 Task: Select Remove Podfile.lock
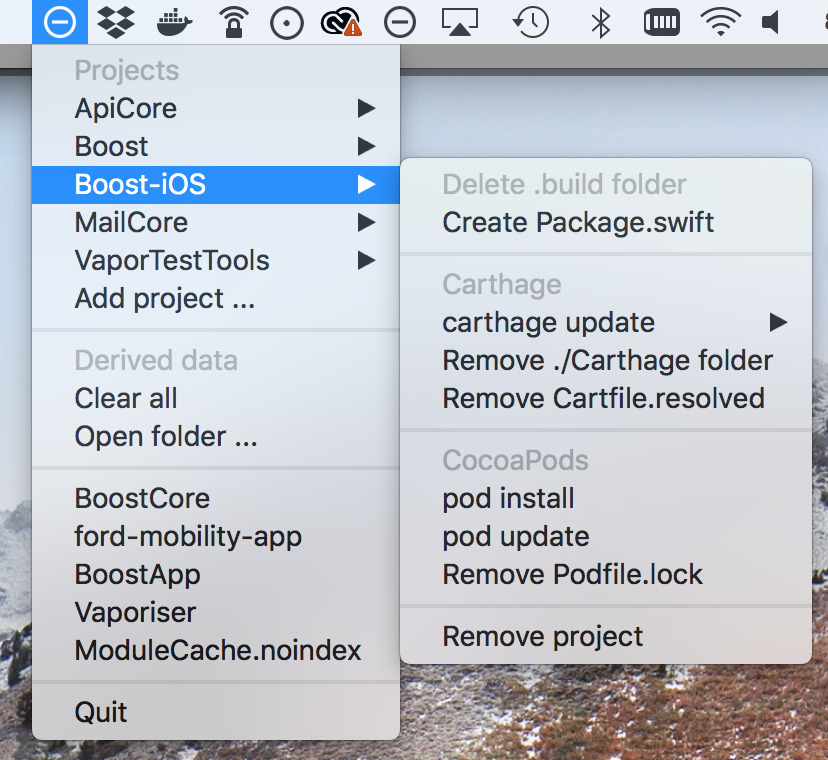[572, 575]
